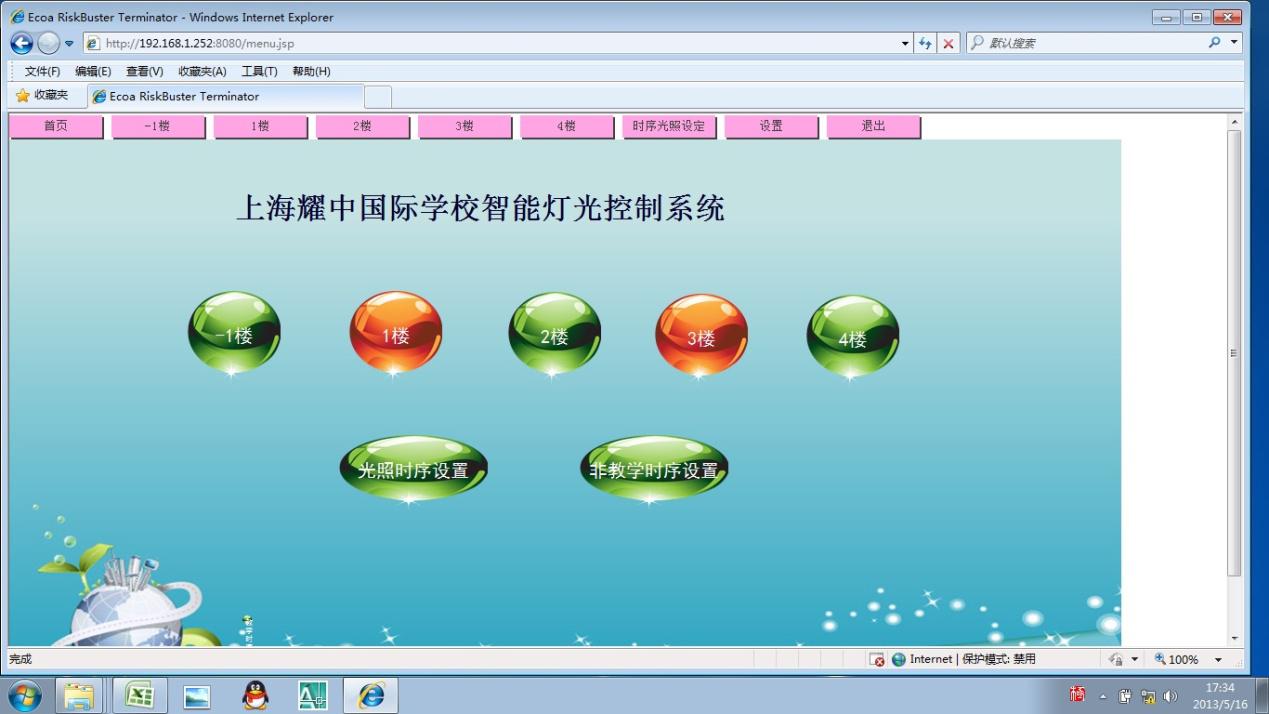Expand the address bar history dropdown

pos(905,43)
